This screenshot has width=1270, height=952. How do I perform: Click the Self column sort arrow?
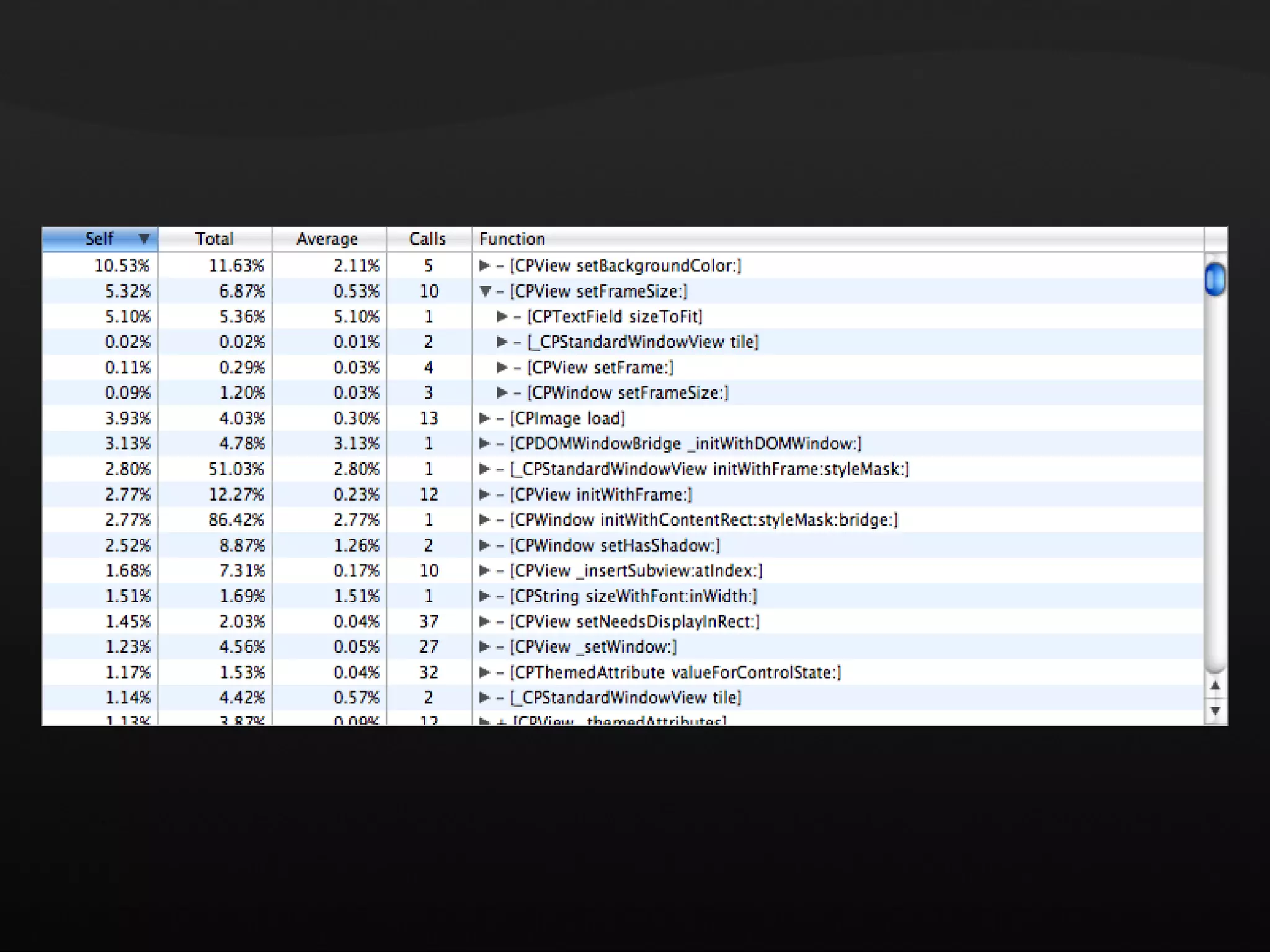coord(144,239)
